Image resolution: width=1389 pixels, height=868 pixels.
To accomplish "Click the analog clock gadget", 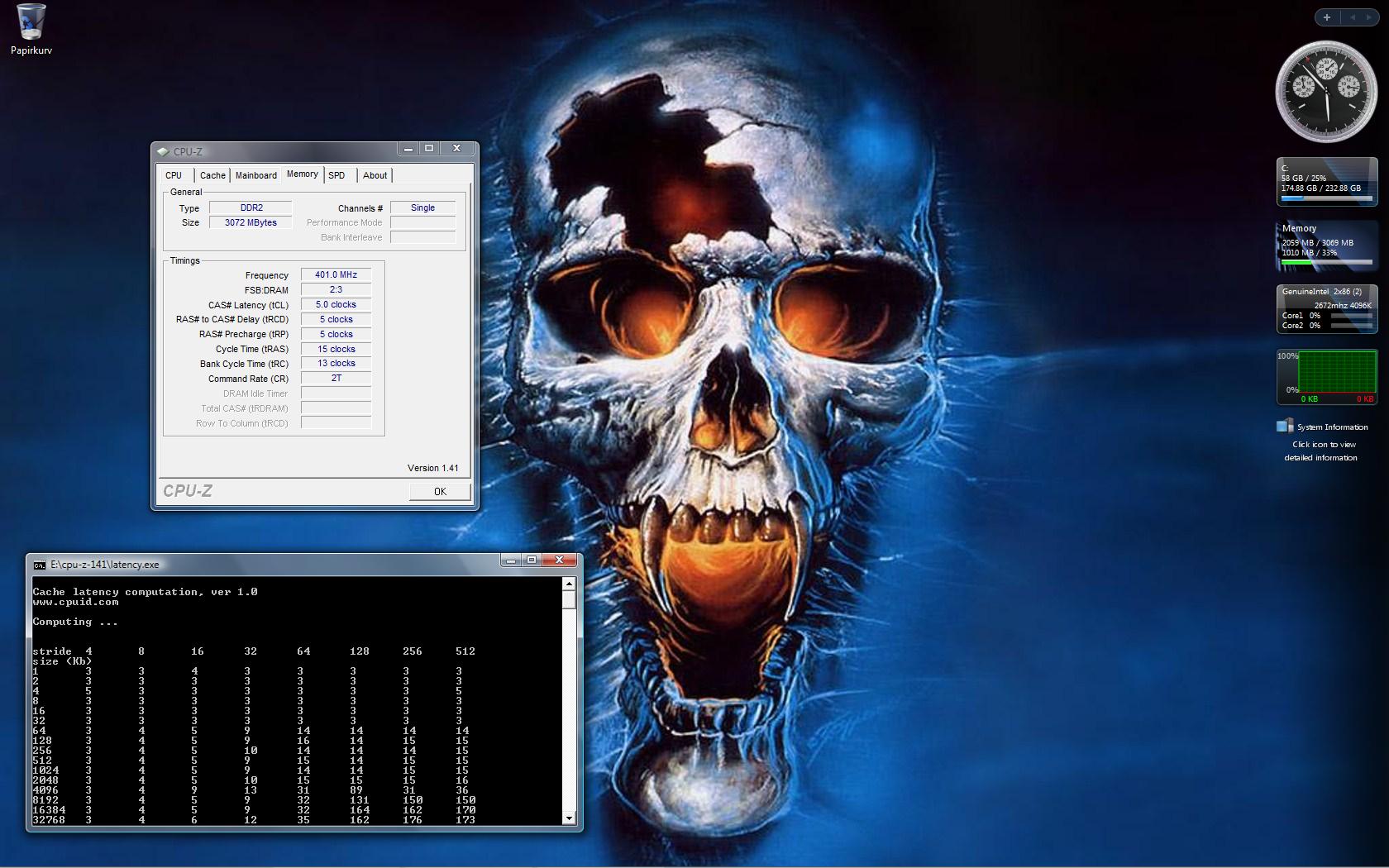I will (x=1326, y=92).
